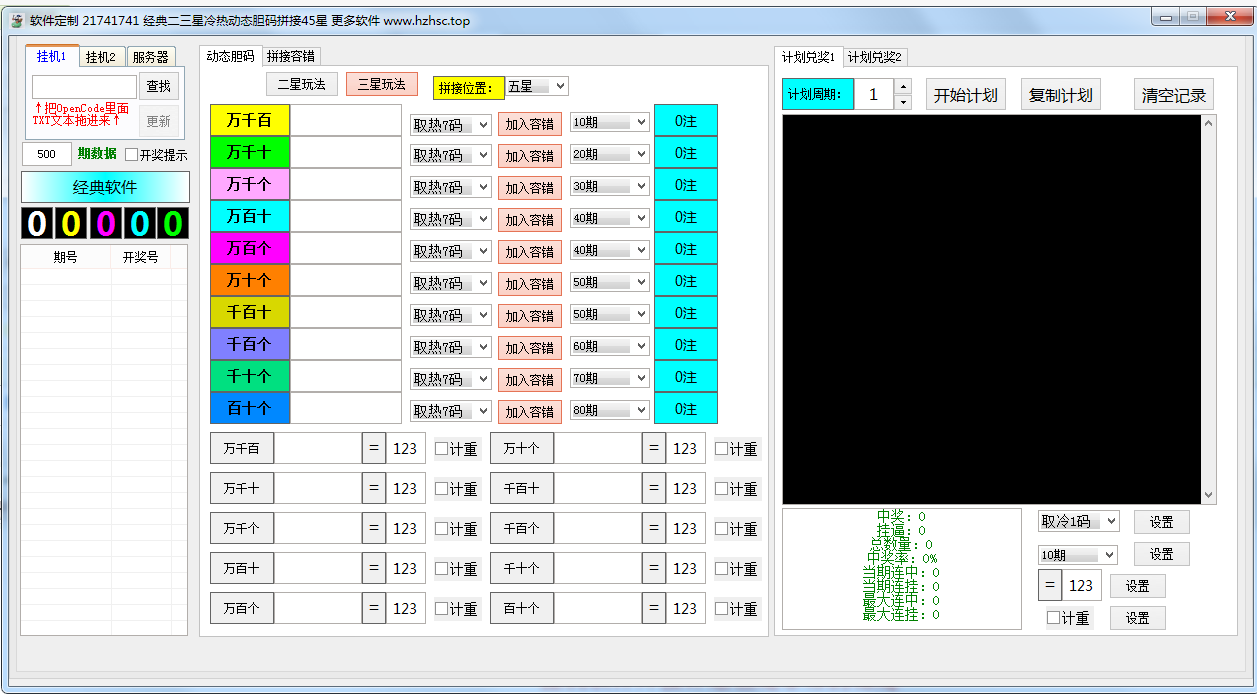Toggle 计重 checkbox for lower 万千十 row

pos(441,489)
